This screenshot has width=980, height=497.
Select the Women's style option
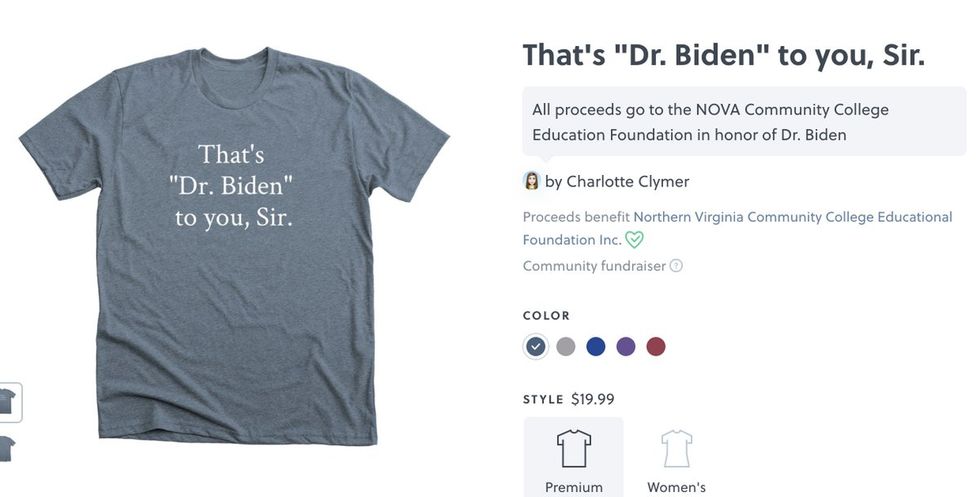click(x=676, y=487)
